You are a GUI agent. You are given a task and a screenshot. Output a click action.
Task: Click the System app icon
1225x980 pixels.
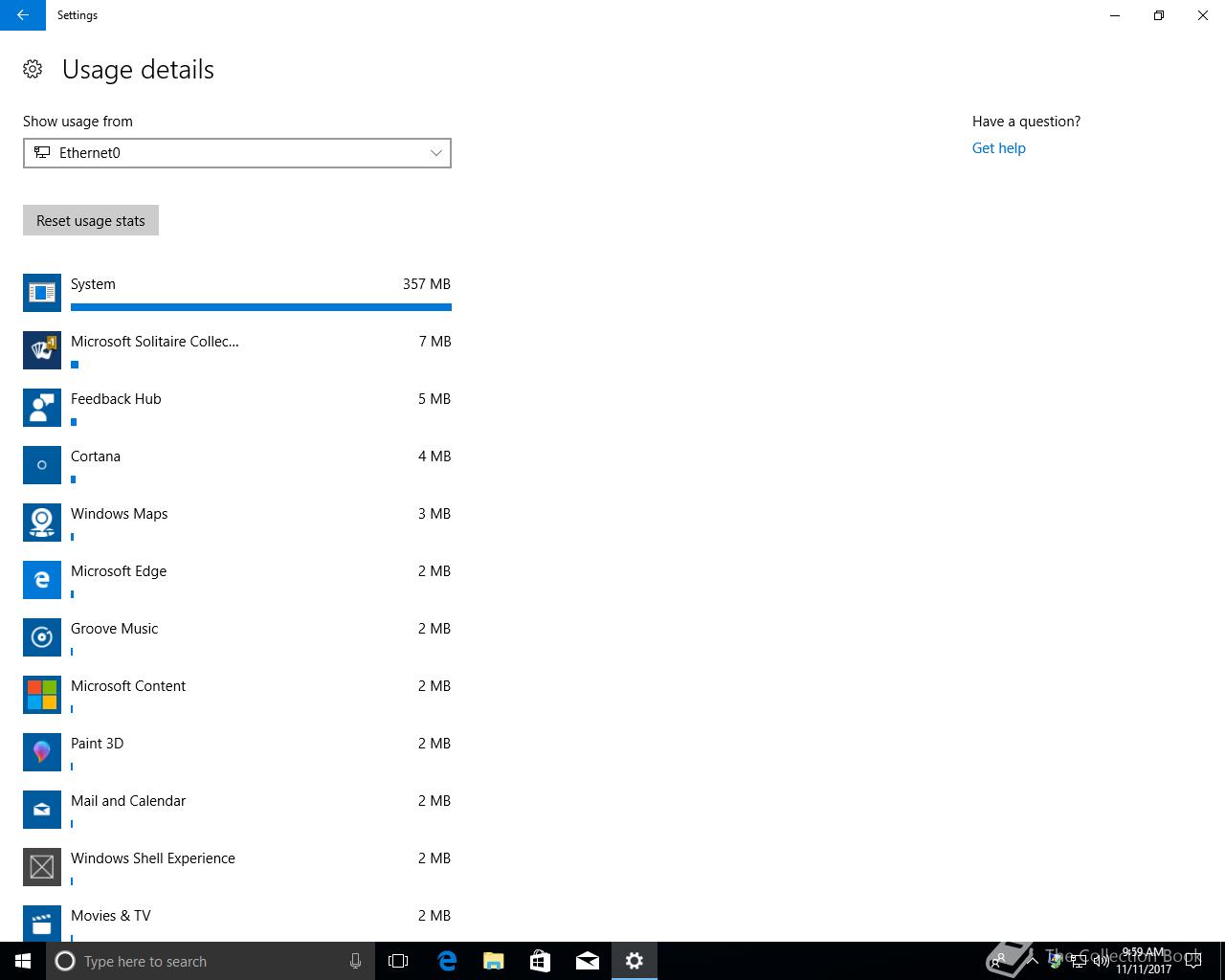click(42, 293)
